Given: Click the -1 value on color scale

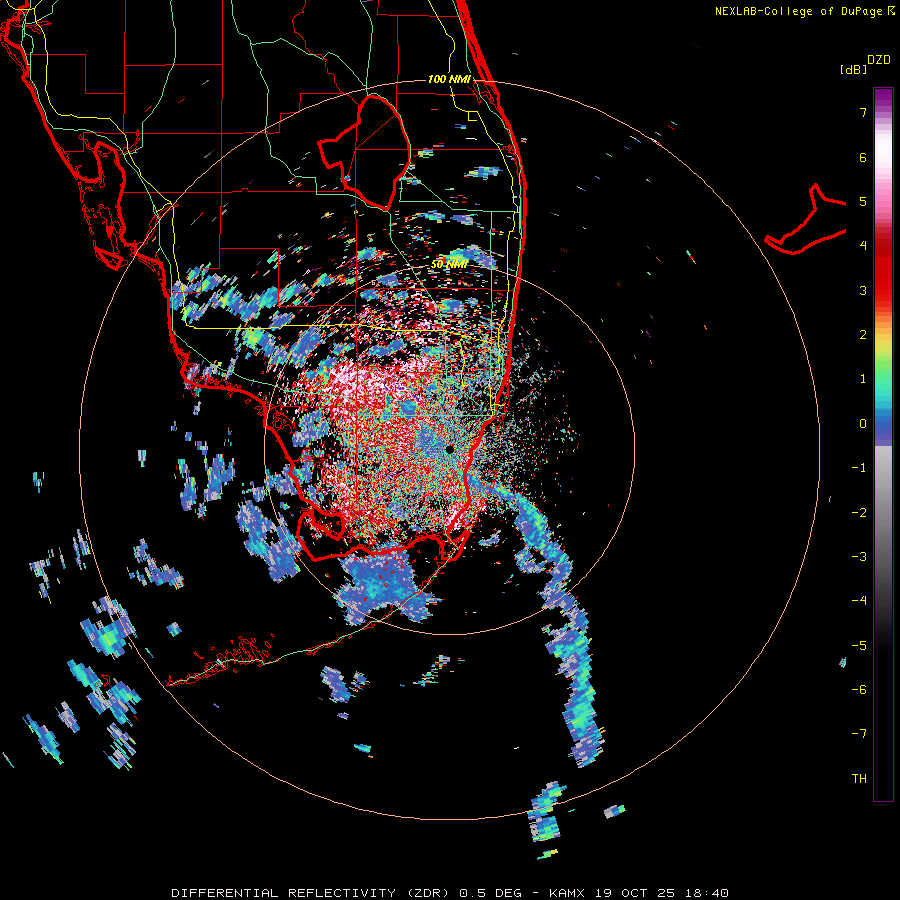Looking at the screenshot, I should [859, 468].
